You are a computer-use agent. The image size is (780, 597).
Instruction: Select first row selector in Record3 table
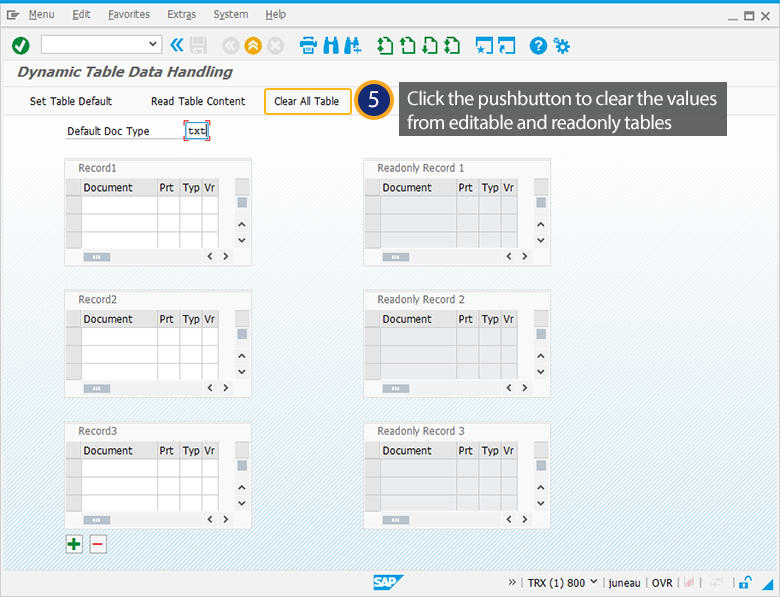74,468
